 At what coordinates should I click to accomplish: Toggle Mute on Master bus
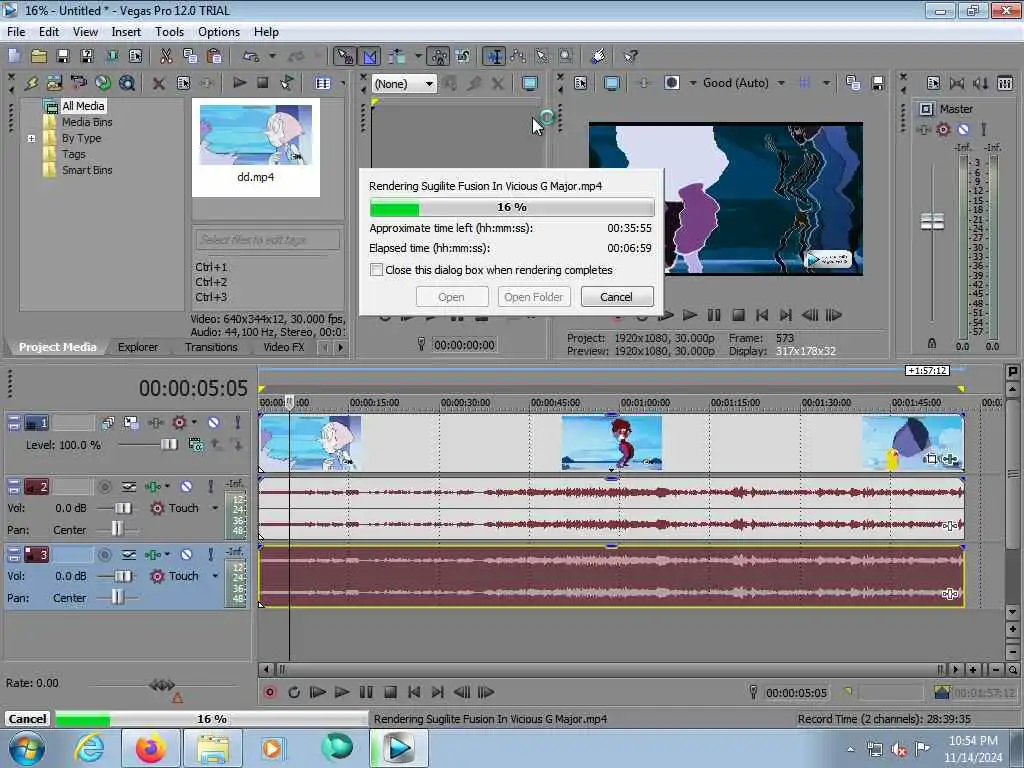tap(963, 129)
